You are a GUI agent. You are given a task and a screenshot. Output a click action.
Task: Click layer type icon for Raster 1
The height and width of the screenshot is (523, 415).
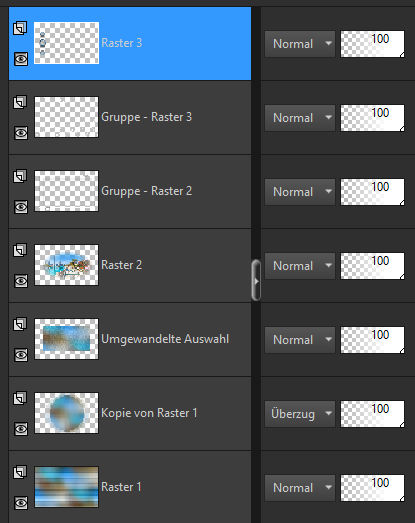(20, 472)
